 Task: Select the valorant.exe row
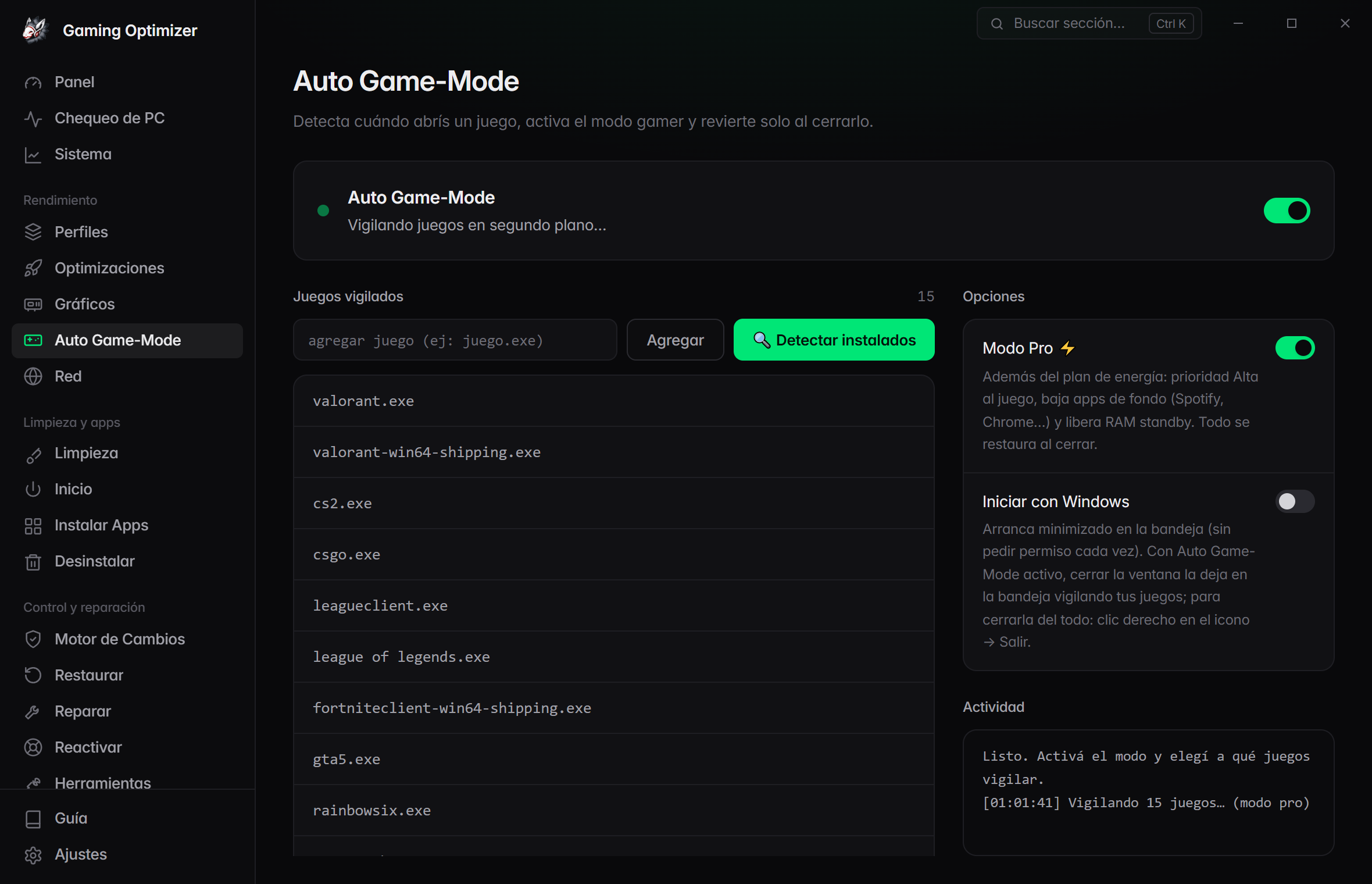pyautogui.click(x=614, y=401)
